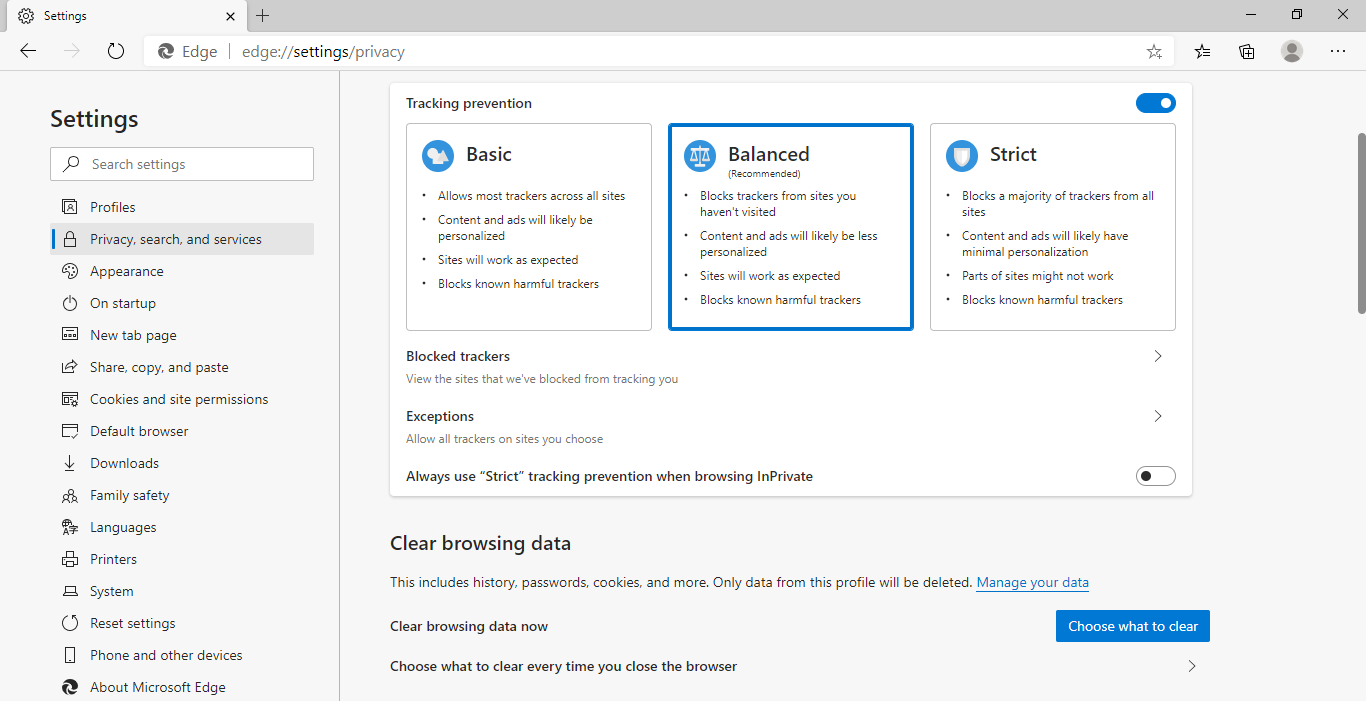Turn off Tracking prevention toggle
Image resolution: width=1366 pixels, height=701 pixels.
click(1155, 103)
